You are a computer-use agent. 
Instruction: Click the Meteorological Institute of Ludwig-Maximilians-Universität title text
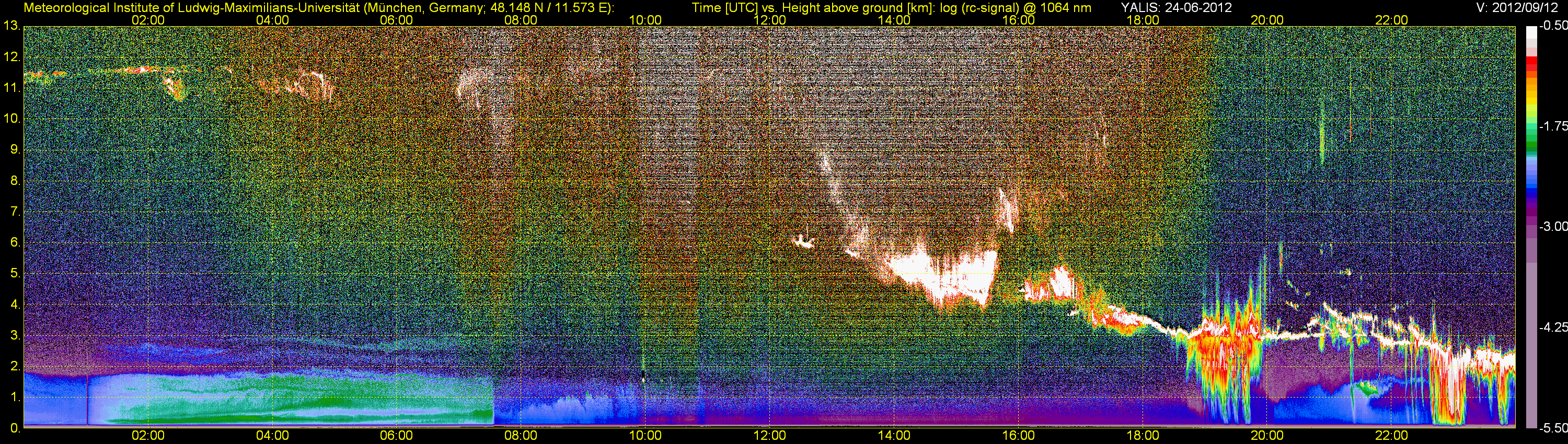(x=318, y=7)
